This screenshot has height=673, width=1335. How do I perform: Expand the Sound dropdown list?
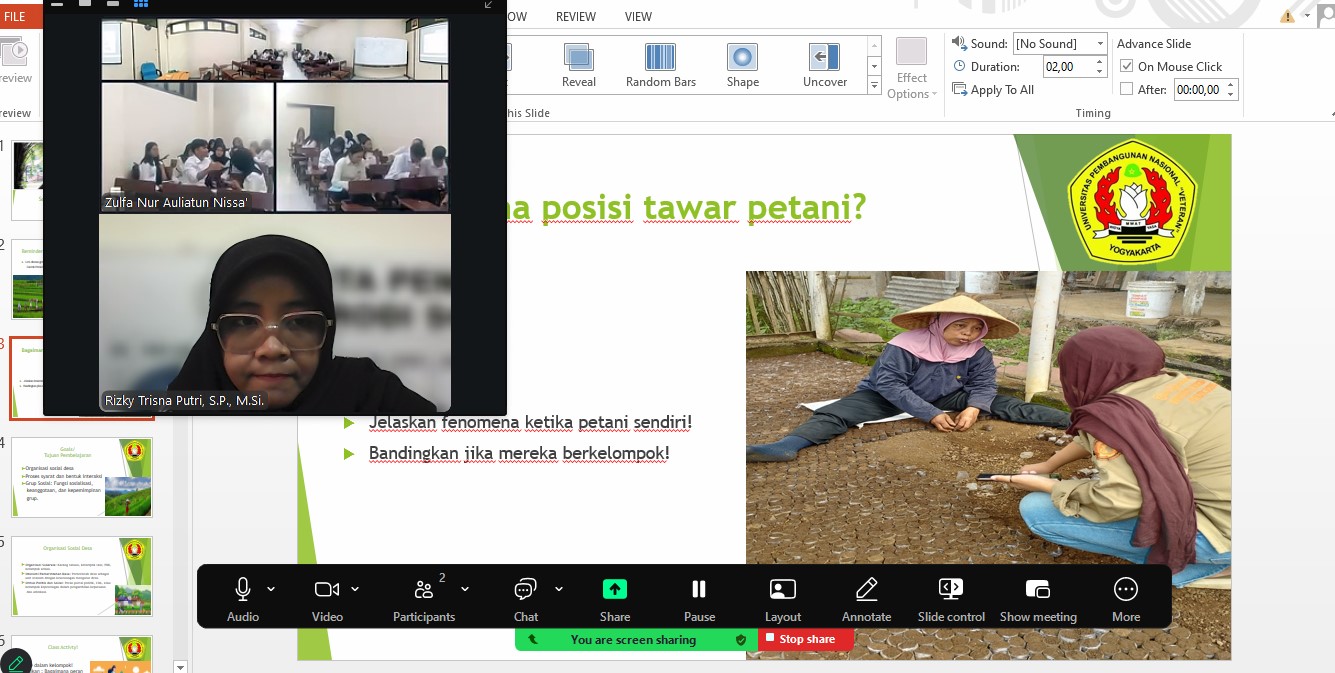[1100, 44]
